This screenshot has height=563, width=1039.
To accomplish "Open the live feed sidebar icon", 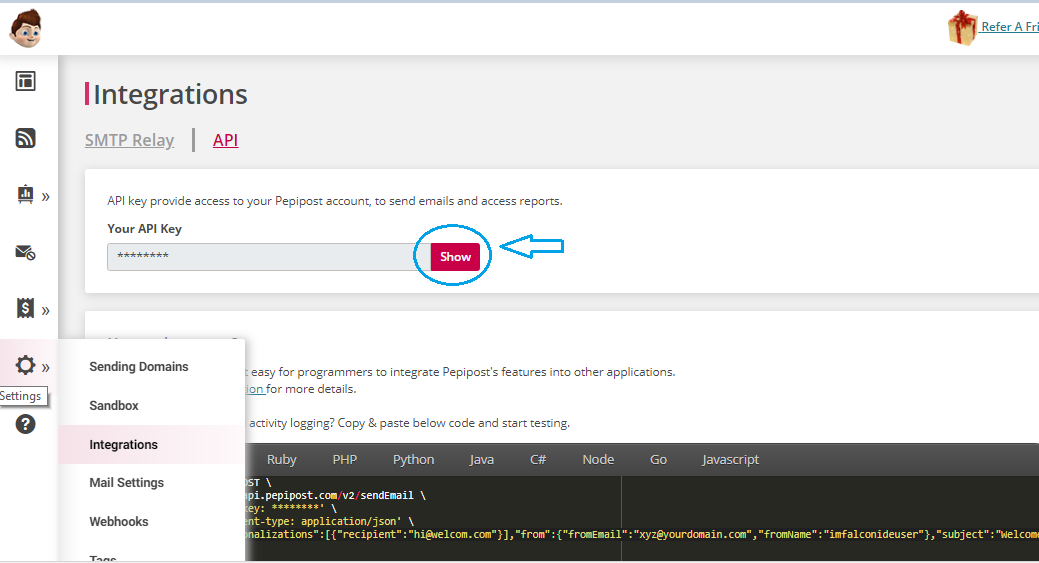I will coord(25,138).
